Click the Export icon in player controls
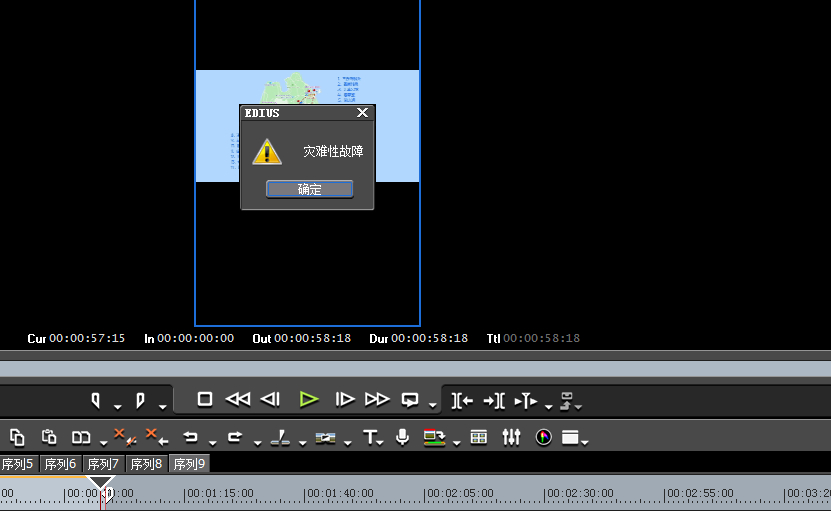The image size is (831, 511). tap(567, 401)
